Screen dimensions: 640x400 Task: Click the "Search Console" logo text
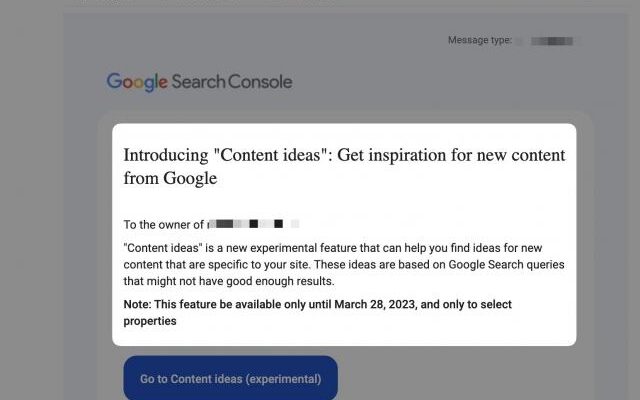point(232,82)
